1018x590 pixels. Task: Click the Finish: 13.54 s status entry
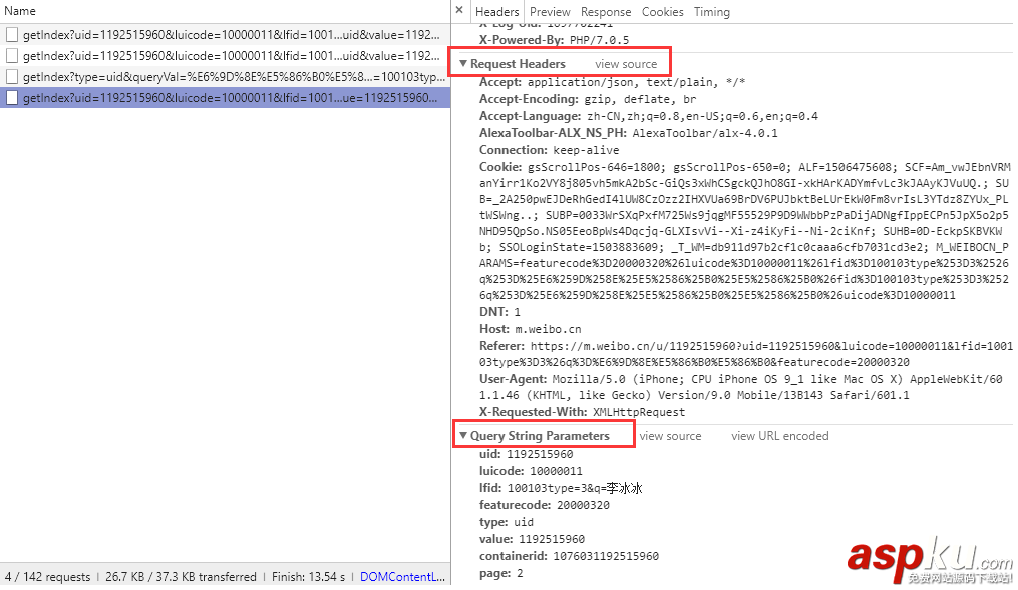308,576
